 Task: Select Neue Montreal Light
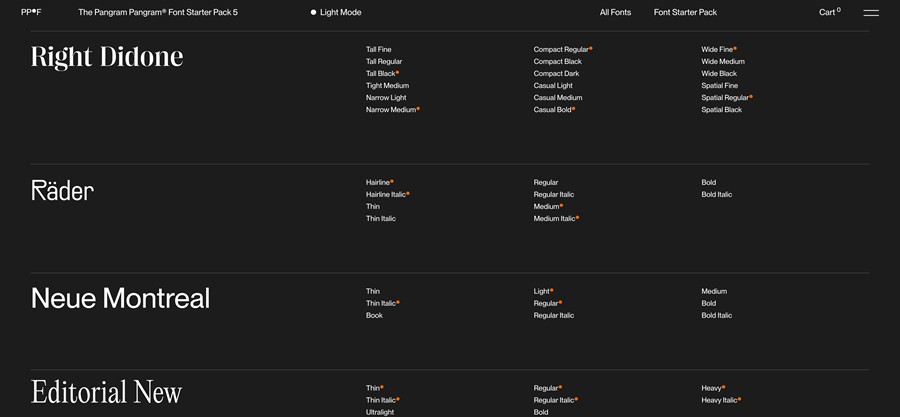click(x=543, y=291)
